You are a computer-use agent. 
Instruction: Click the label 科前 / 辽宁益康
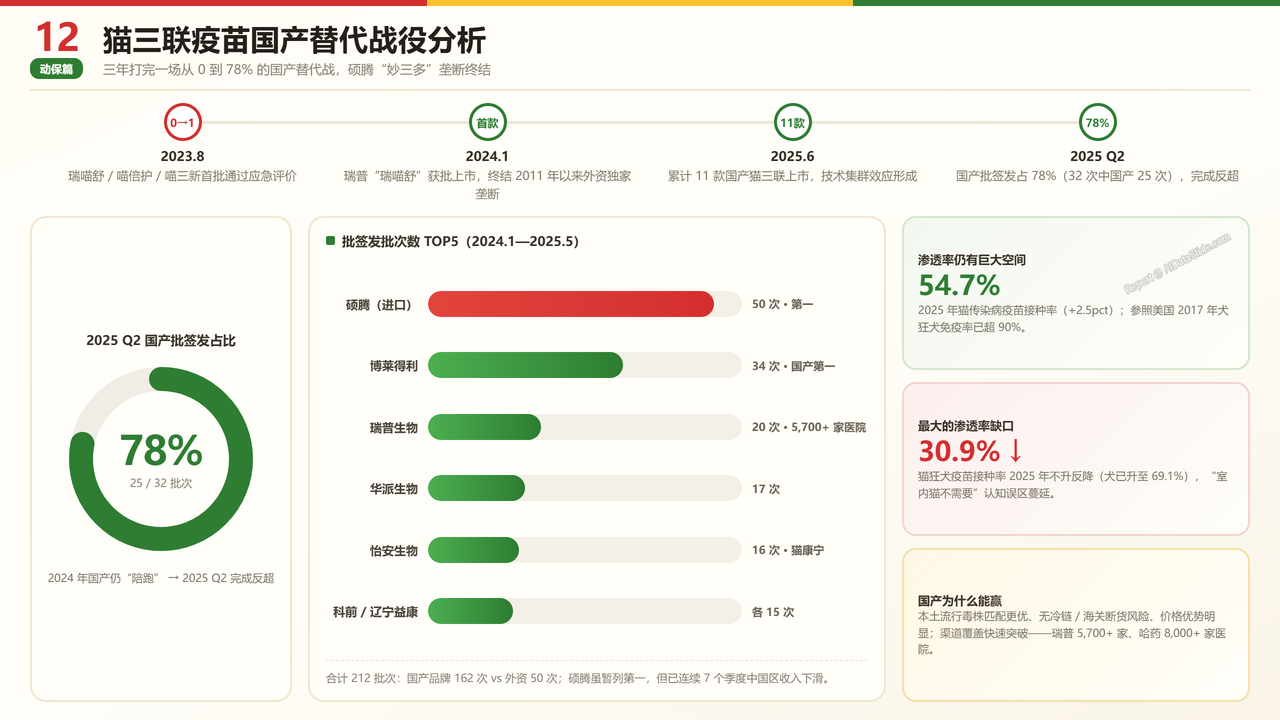(375, 611)
